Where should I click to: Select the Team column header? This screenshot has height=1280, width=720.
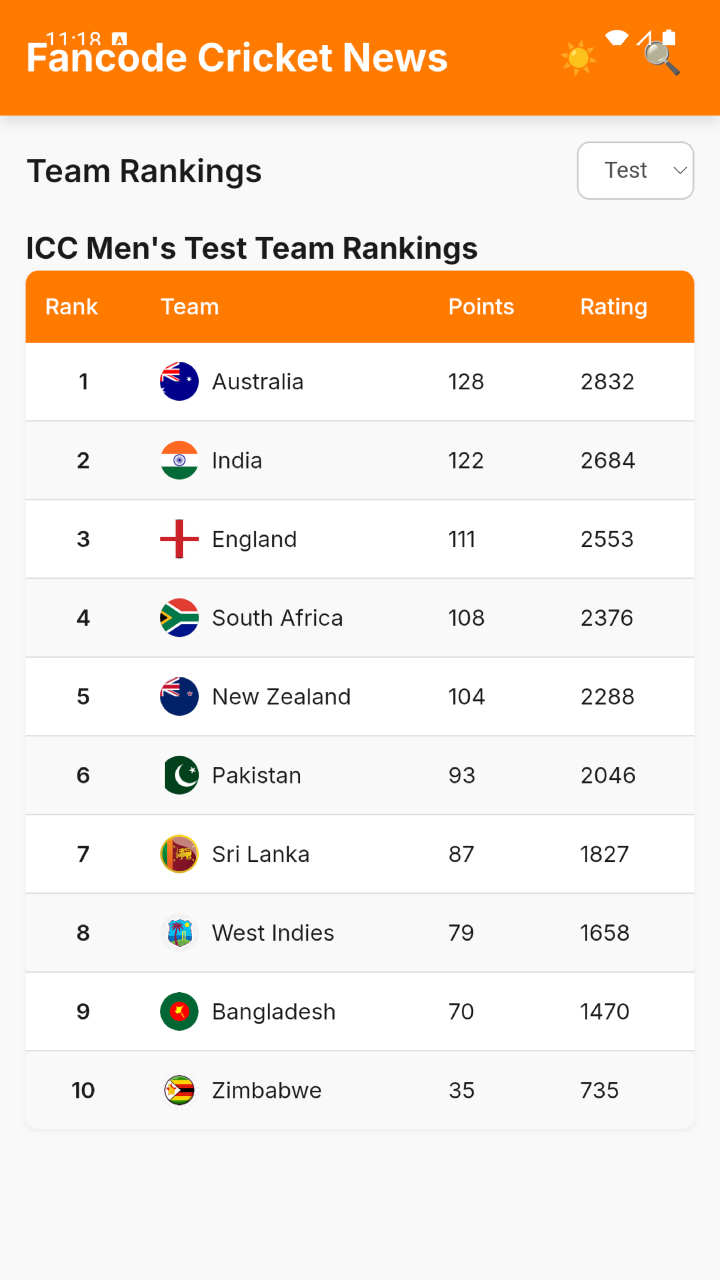[190, 307]
